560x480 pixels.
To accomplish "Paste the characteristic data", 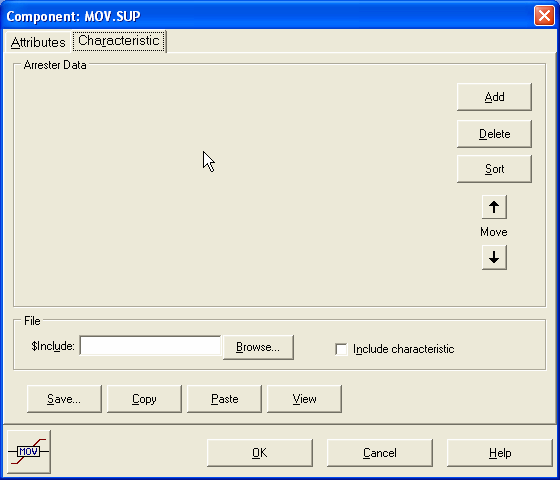I will (224, 399).
